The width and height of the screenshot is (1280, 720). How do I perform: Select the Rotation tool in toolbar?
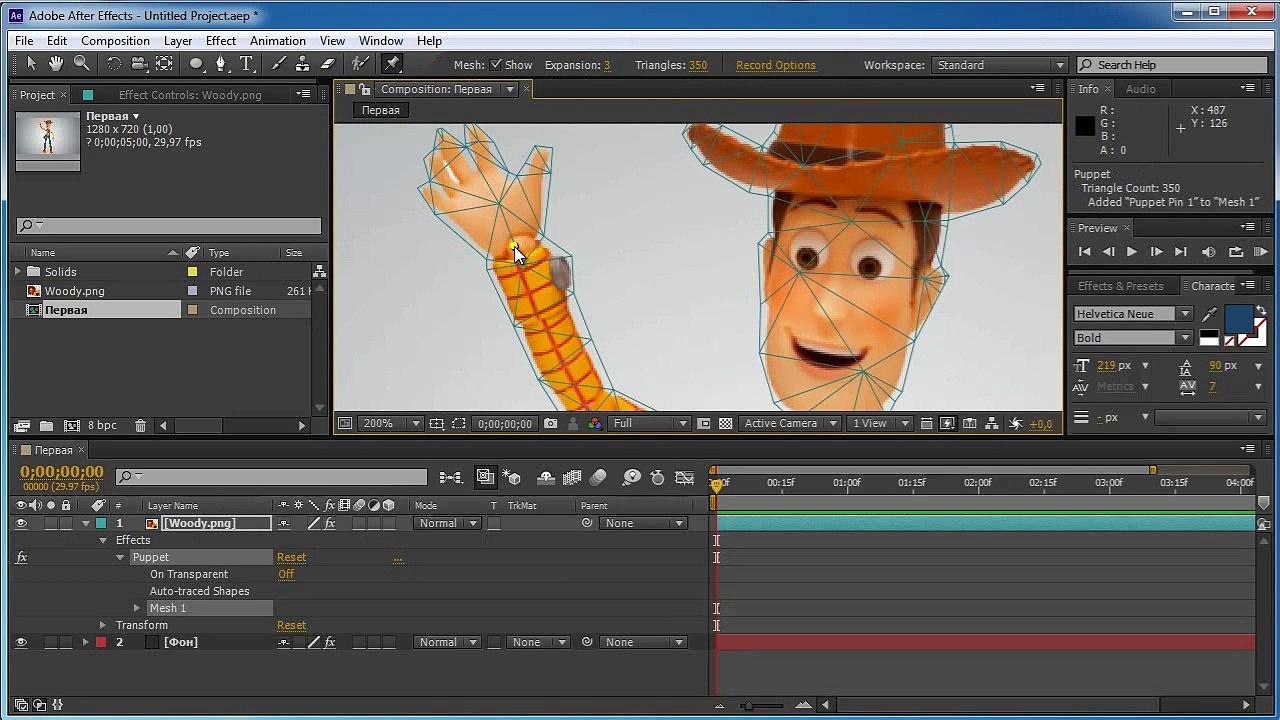[114, 64]
